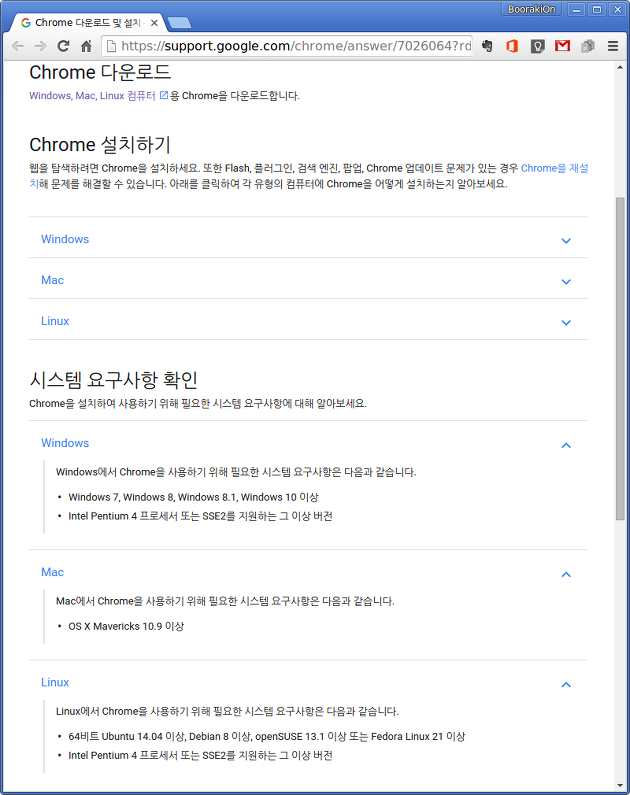Open the Office extension icon
The height and width of the screenshot is (795, 630).
pos(512,46)
